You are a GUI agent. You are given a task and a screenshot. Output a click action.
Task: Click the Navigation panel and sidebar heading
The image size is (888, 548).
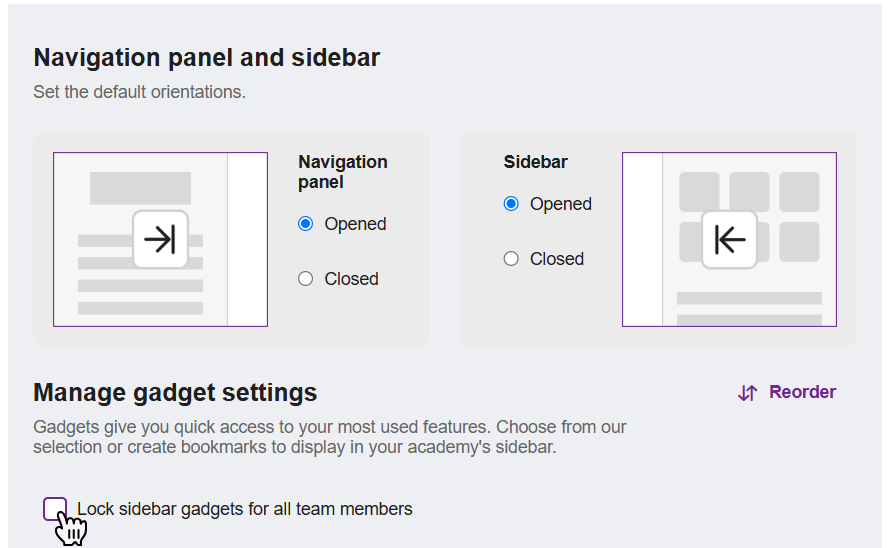click(207, 57)
